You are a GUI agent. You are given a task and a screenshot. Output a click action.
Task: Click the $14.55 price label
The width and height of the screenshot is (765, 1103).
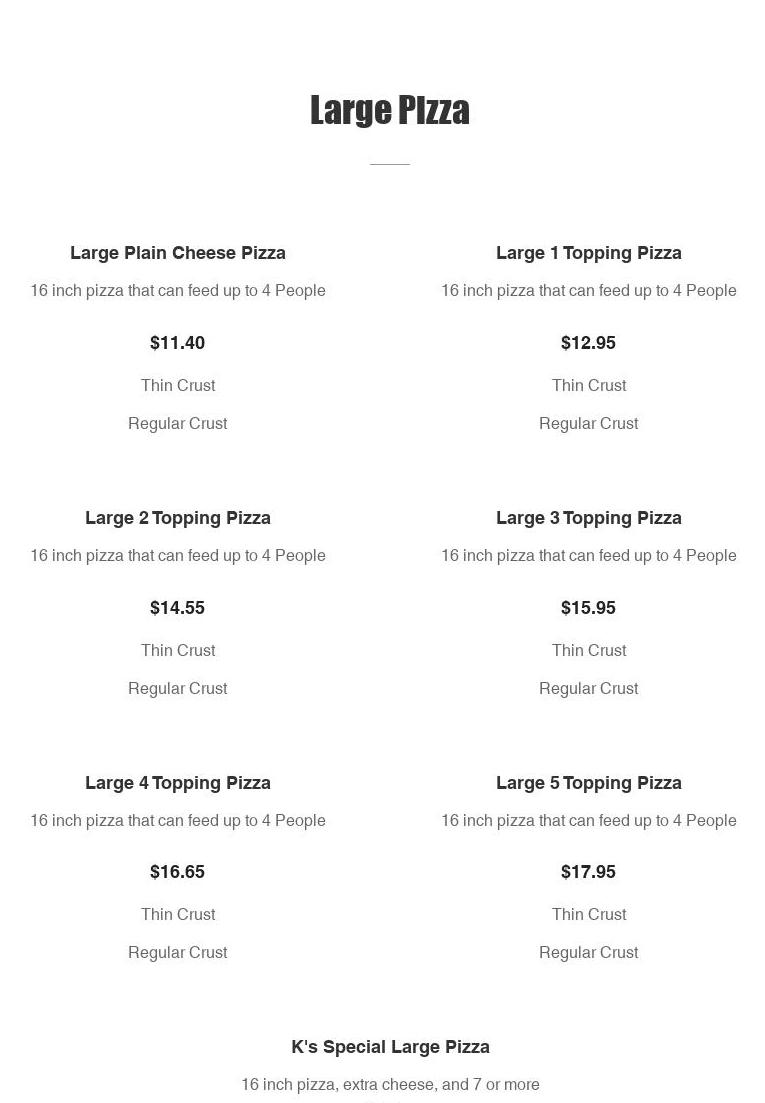tap(178, 608)
